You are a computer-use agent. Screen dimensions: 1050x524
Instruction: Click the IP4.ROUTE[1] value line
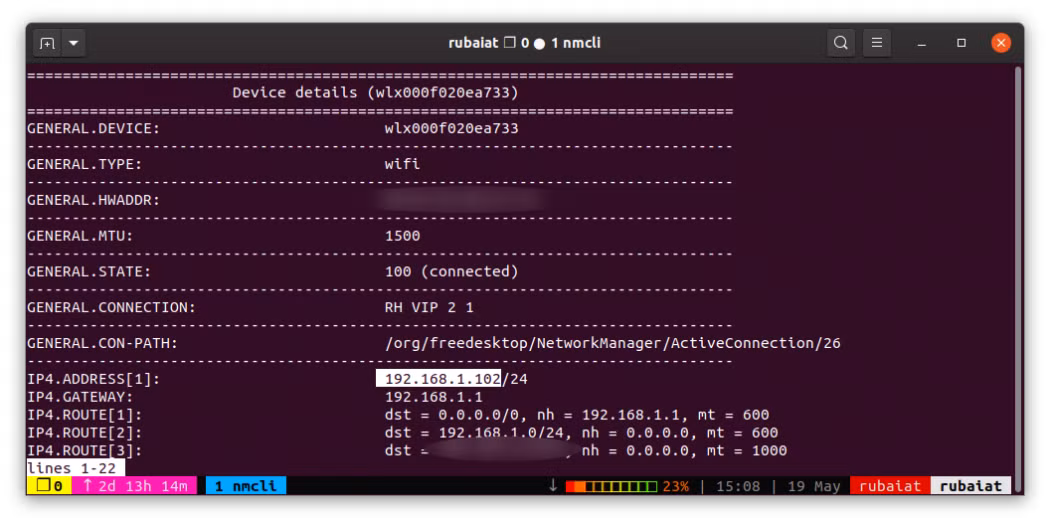pyautogui.click(x=577, y=415)
